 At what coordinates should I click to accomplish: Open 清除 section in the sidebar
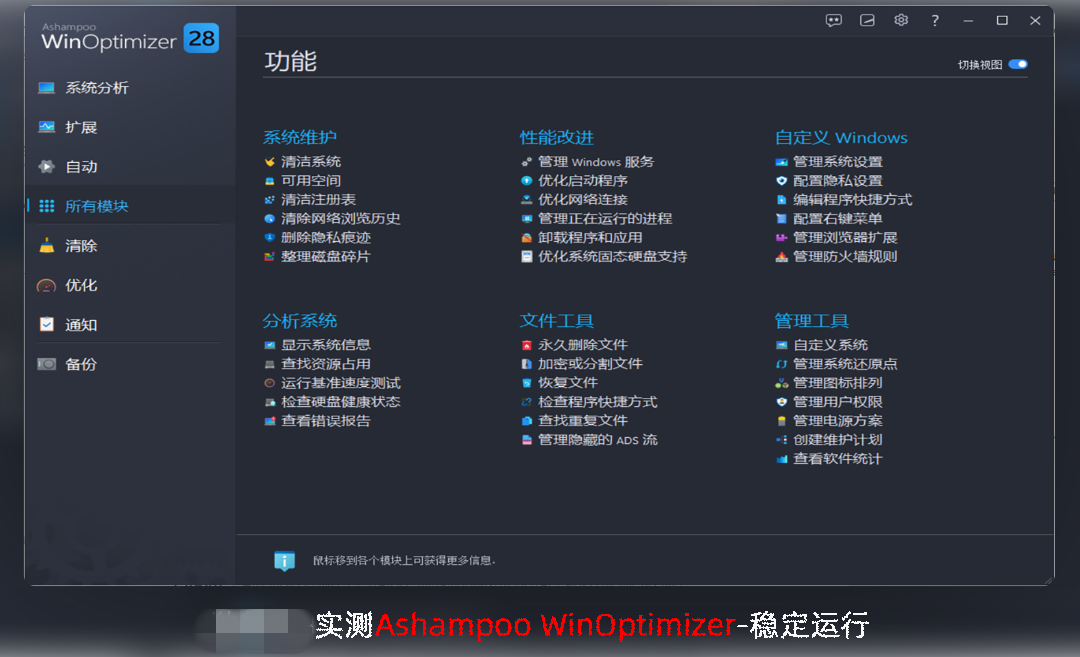point(81,246)
